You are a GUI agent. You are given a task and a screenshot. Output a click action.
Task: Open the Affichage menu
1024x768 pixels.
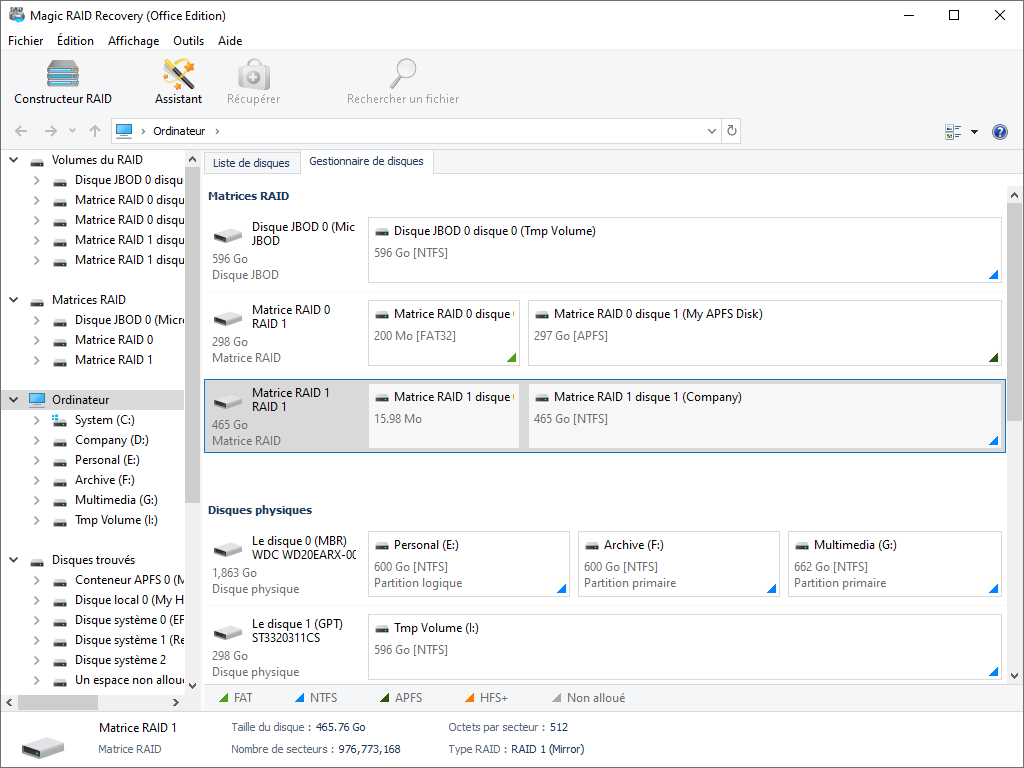(x=133, y=40)
